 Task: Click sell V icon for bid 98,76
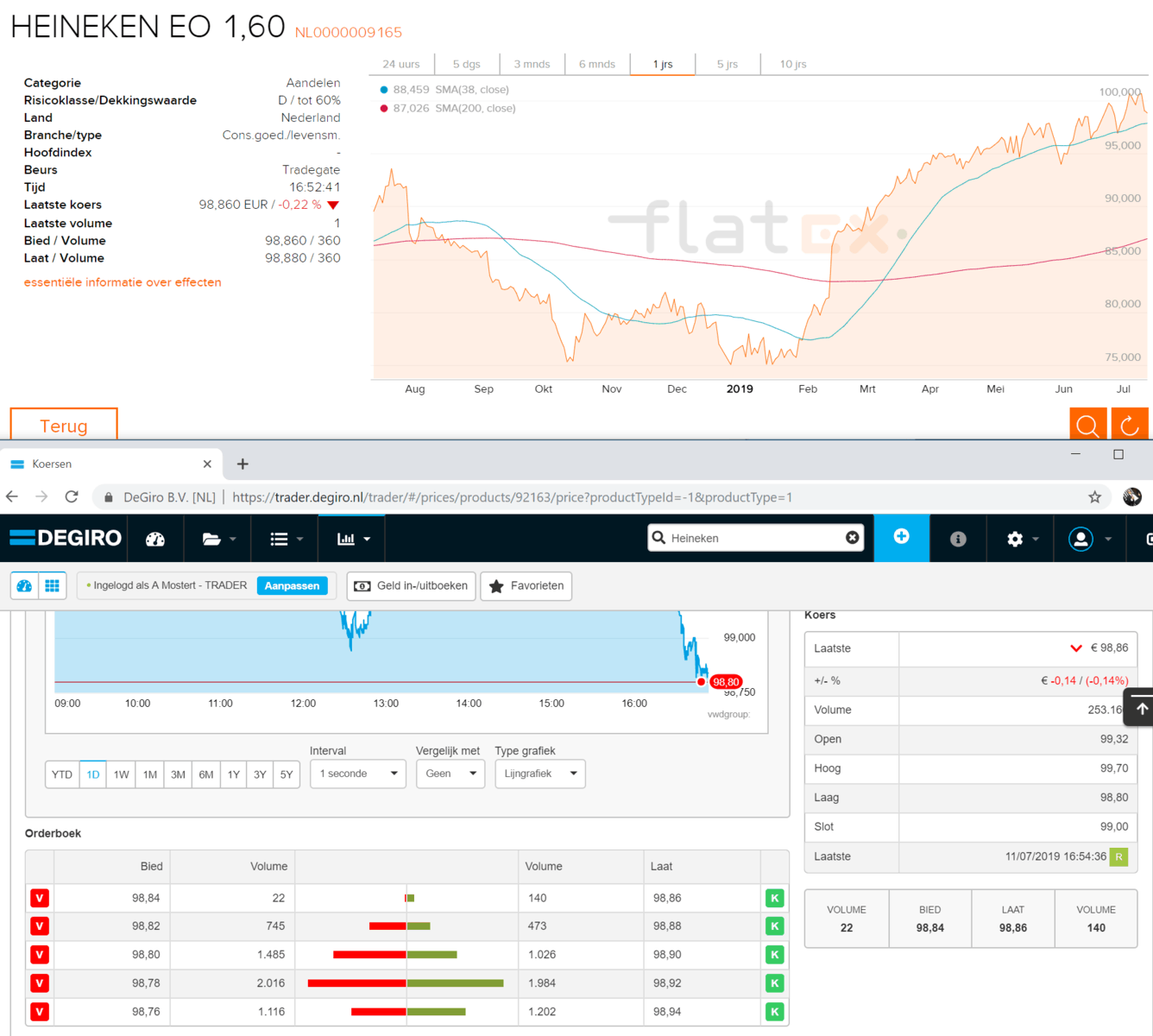(40, 1012)
